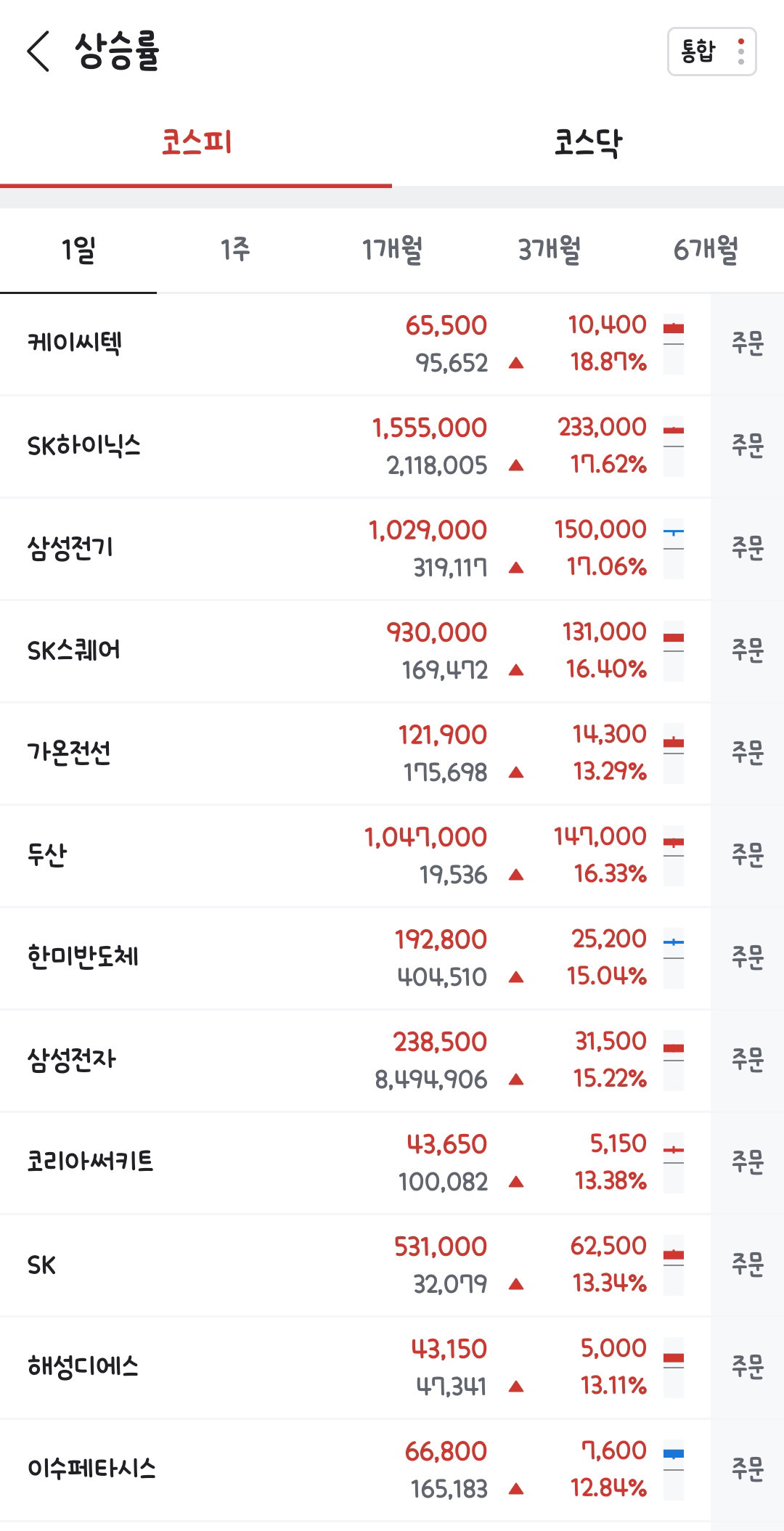Select the 6개월 period tab
This screenshot has width=784, height=1531.
point(706,250)
